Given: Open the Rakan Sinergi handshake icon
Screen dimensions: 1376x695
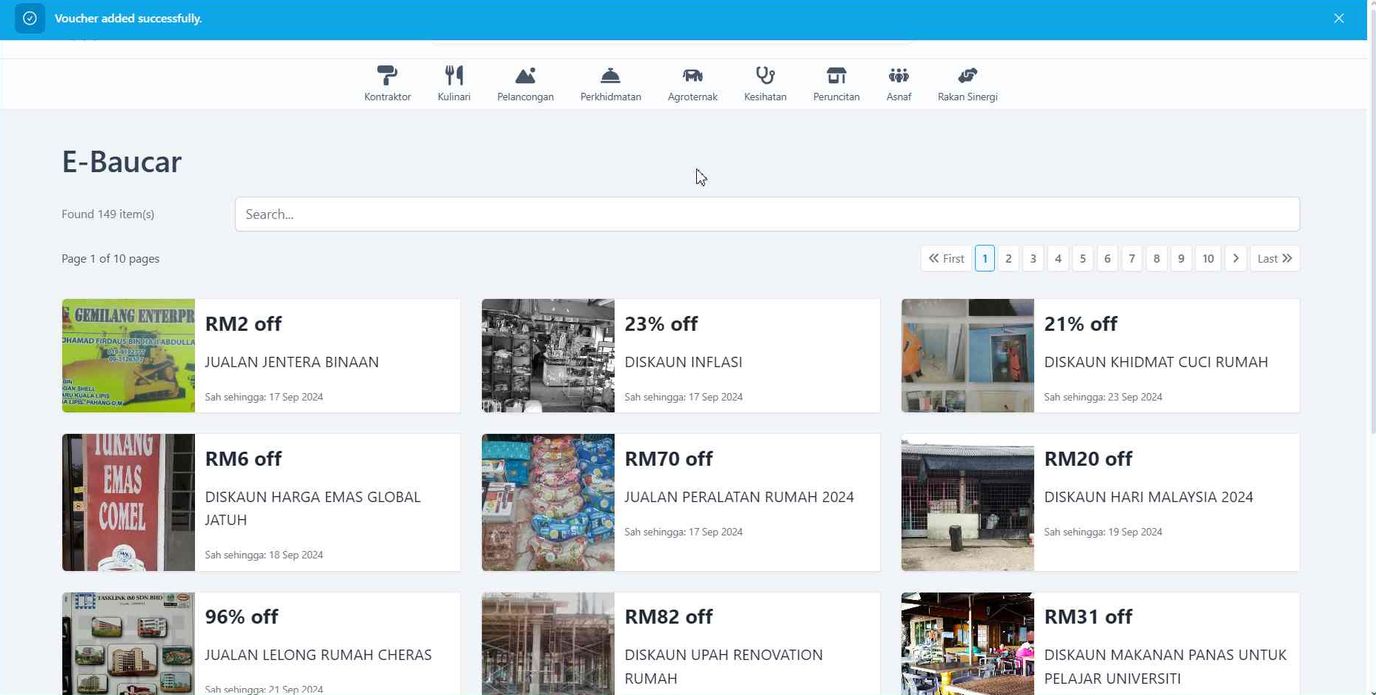Looking at the screenshot, I should click(967, 76).
